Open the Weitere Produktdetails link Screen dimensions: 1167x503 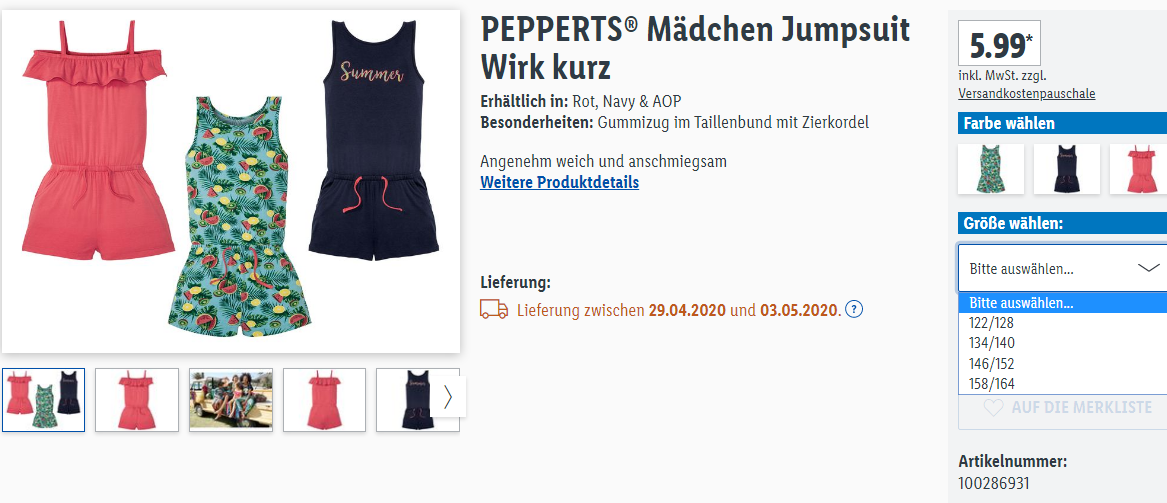click(x=560, y=182)
